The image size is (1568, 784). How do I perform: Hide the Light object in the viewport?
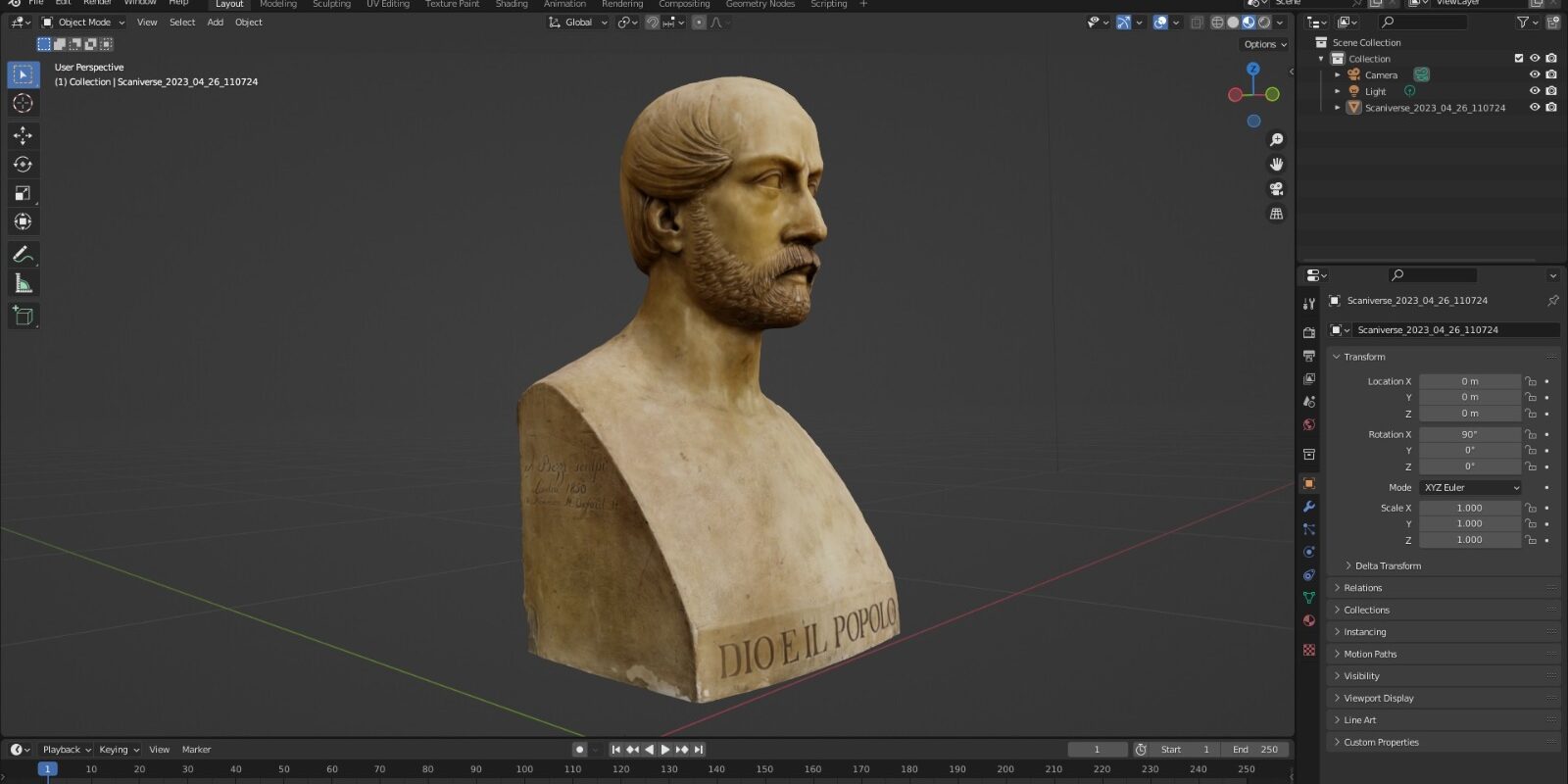(x=1535, y=91)
